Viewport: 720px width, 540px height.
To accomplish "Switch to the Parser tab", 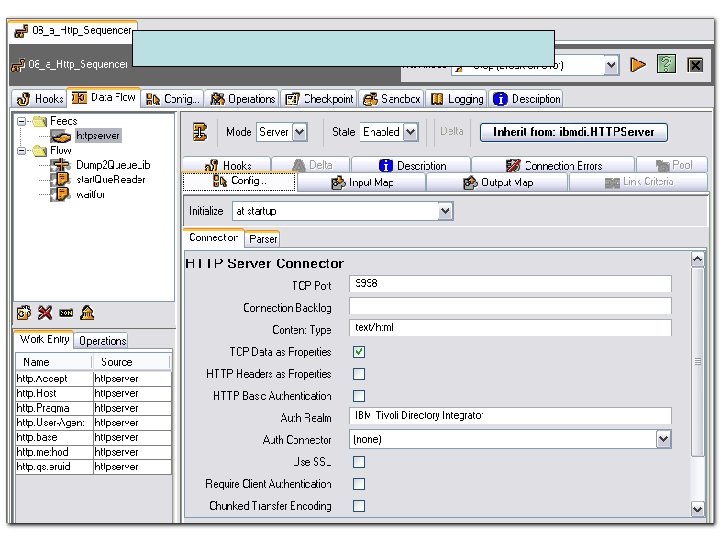I will pos(263,239).
